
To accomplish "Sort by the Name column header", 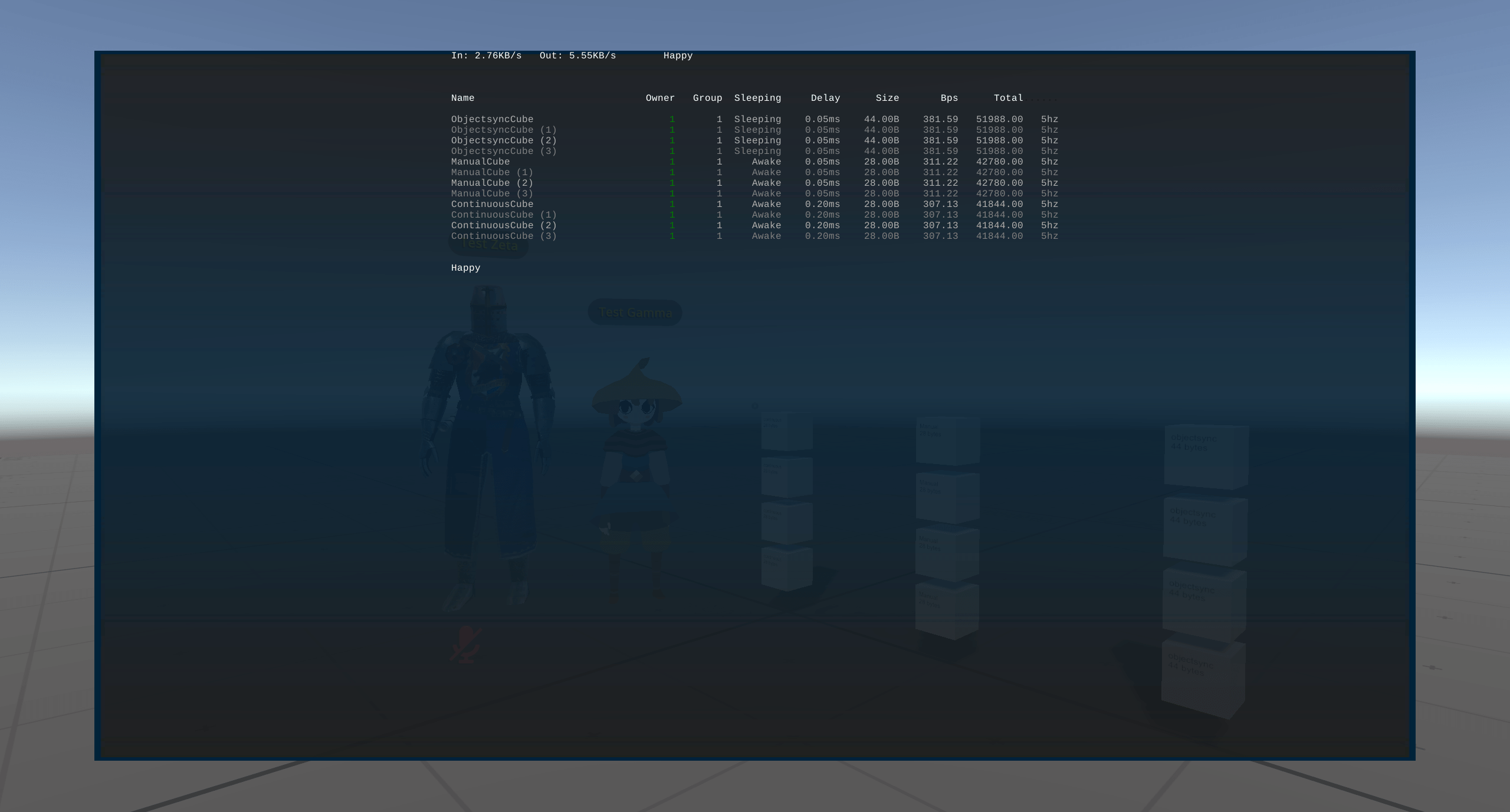I will tap(464, 98).
